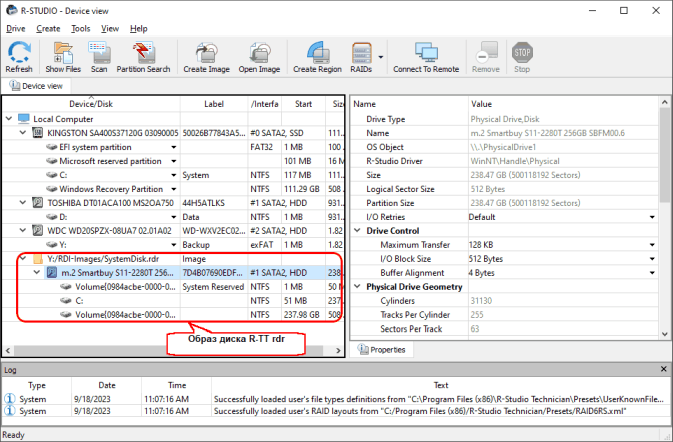This screenshot has width=673, height=442.
Task: Collapse the Drive Control section
Action: click(357, 230)
